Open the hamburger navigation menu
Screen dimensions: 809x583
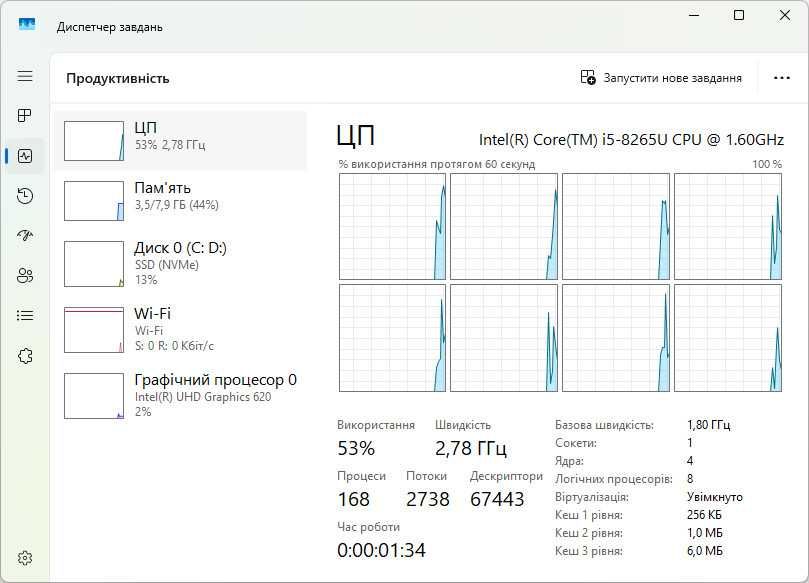pos(25,76)
